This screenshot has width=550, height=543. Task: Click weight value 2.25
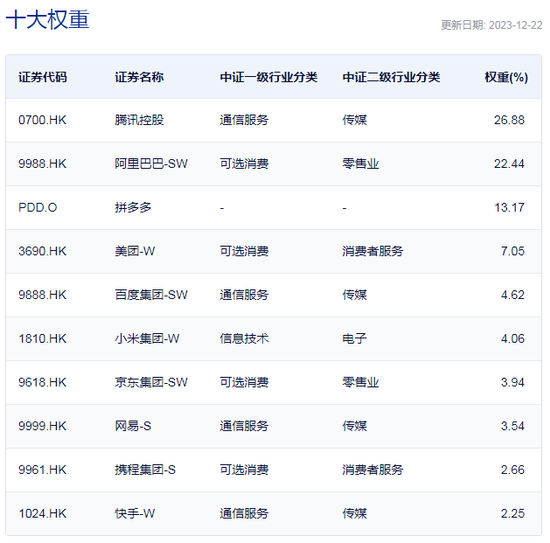513,514
